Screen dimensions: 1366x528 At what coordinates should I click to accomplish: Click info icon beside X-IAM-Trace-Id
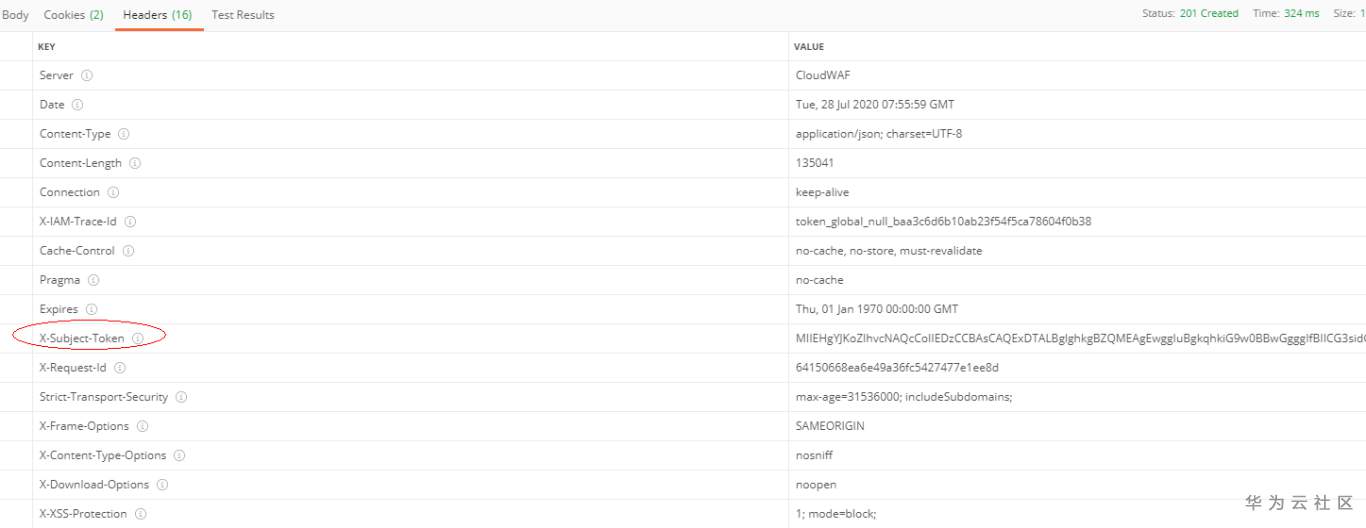pyautogui.click(x=130, y=222)
